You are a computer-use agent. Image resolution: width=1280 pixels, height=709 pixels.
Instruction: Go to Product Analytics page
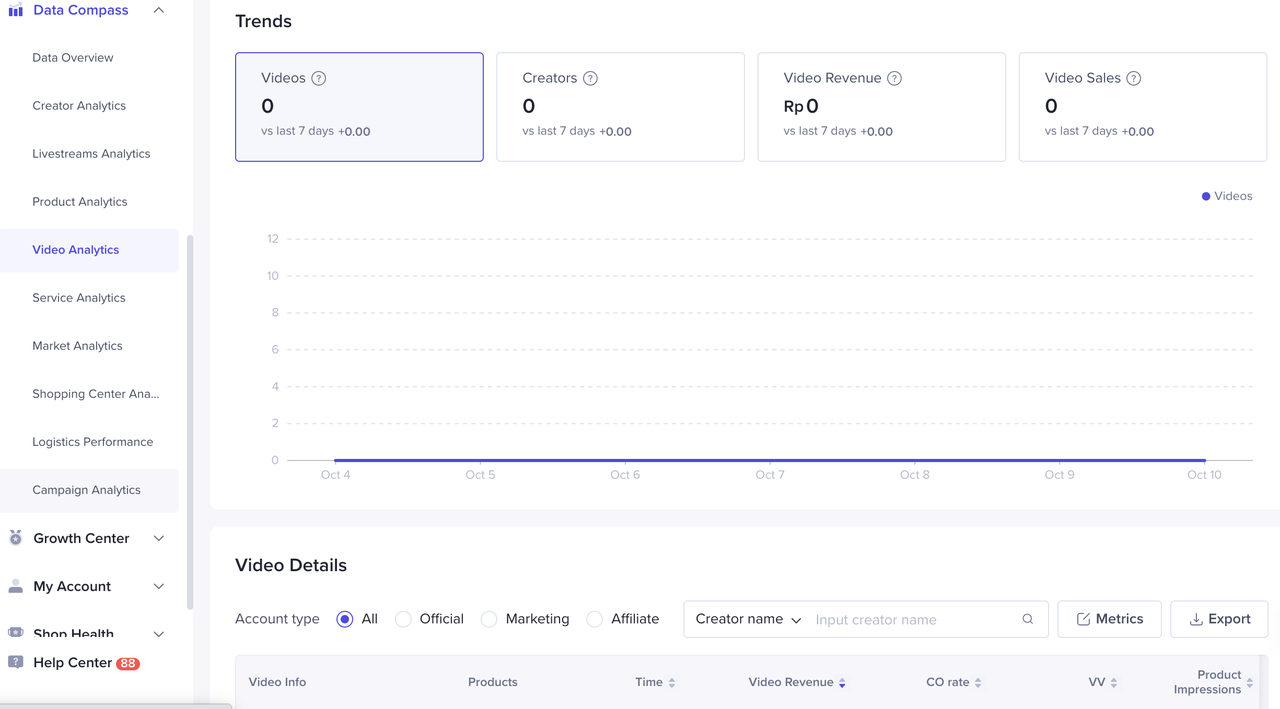pos(80,202)
